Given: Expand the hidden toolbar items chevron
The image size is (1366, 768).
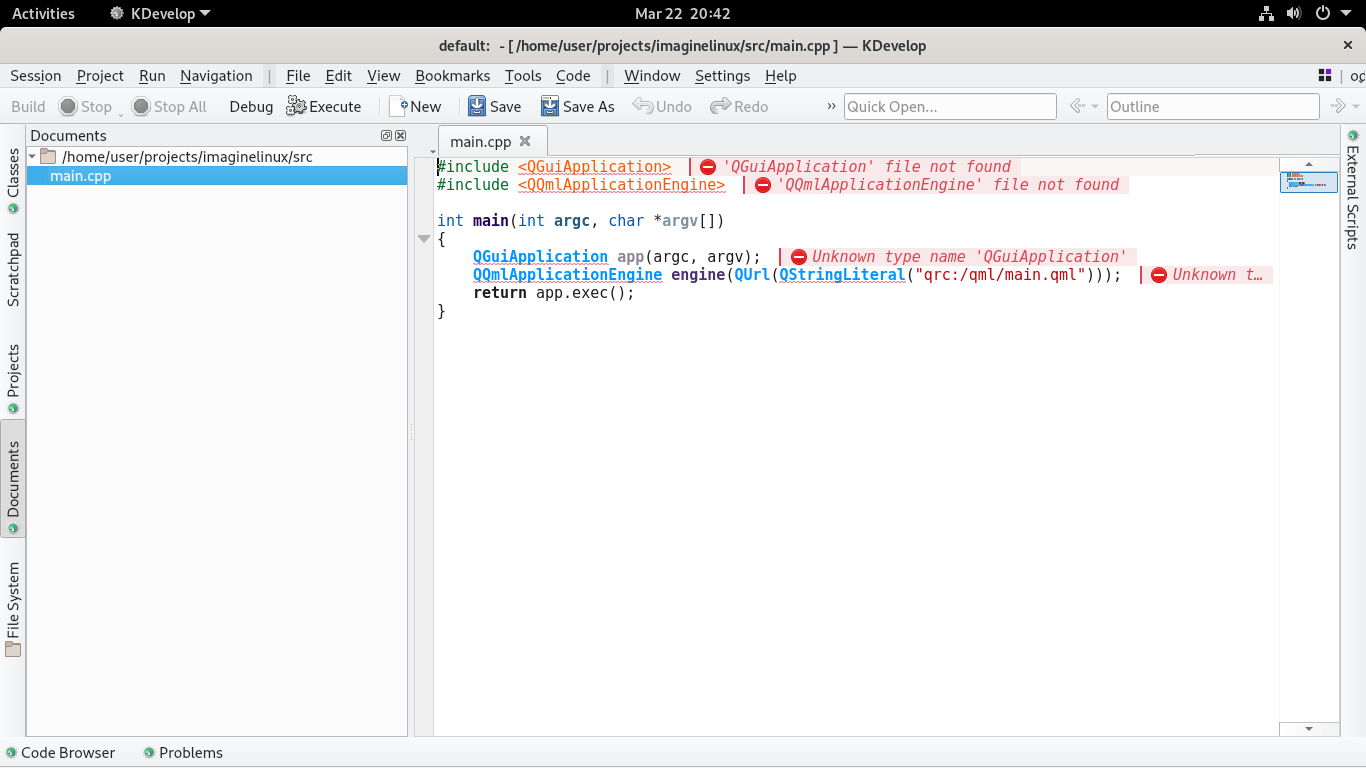Looking at the screenshot, I should [831, 107].
